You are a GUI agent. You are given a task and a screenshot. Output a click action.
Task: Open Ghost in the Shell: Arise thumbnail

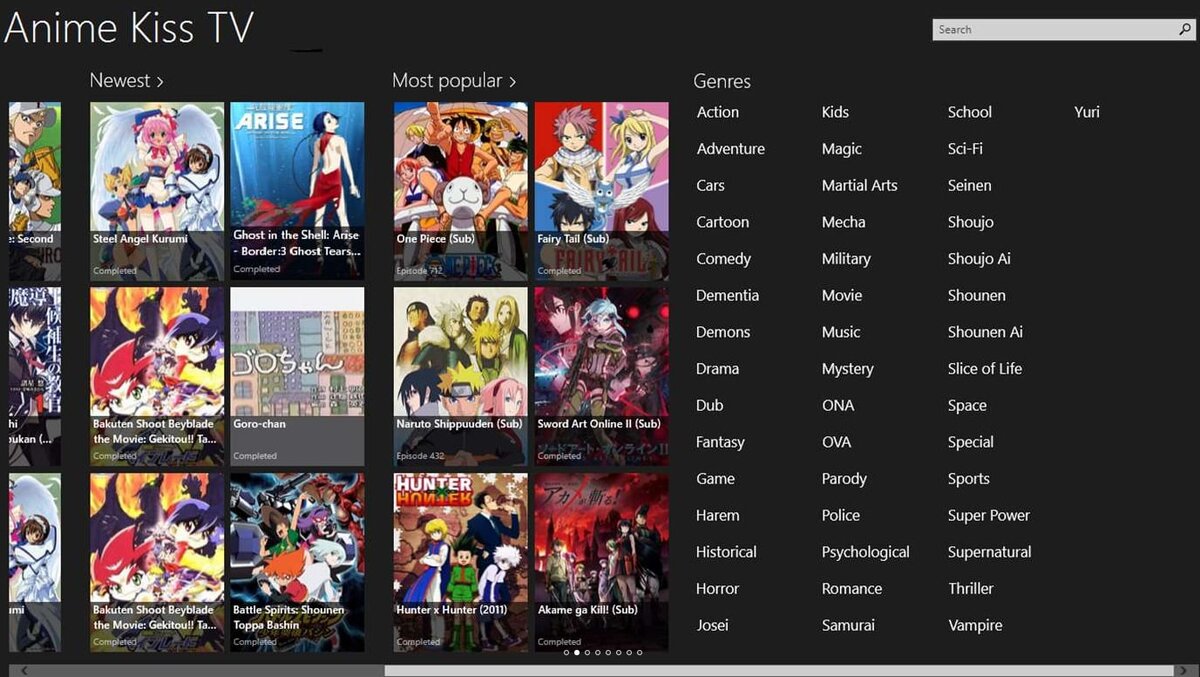[297, 191]
